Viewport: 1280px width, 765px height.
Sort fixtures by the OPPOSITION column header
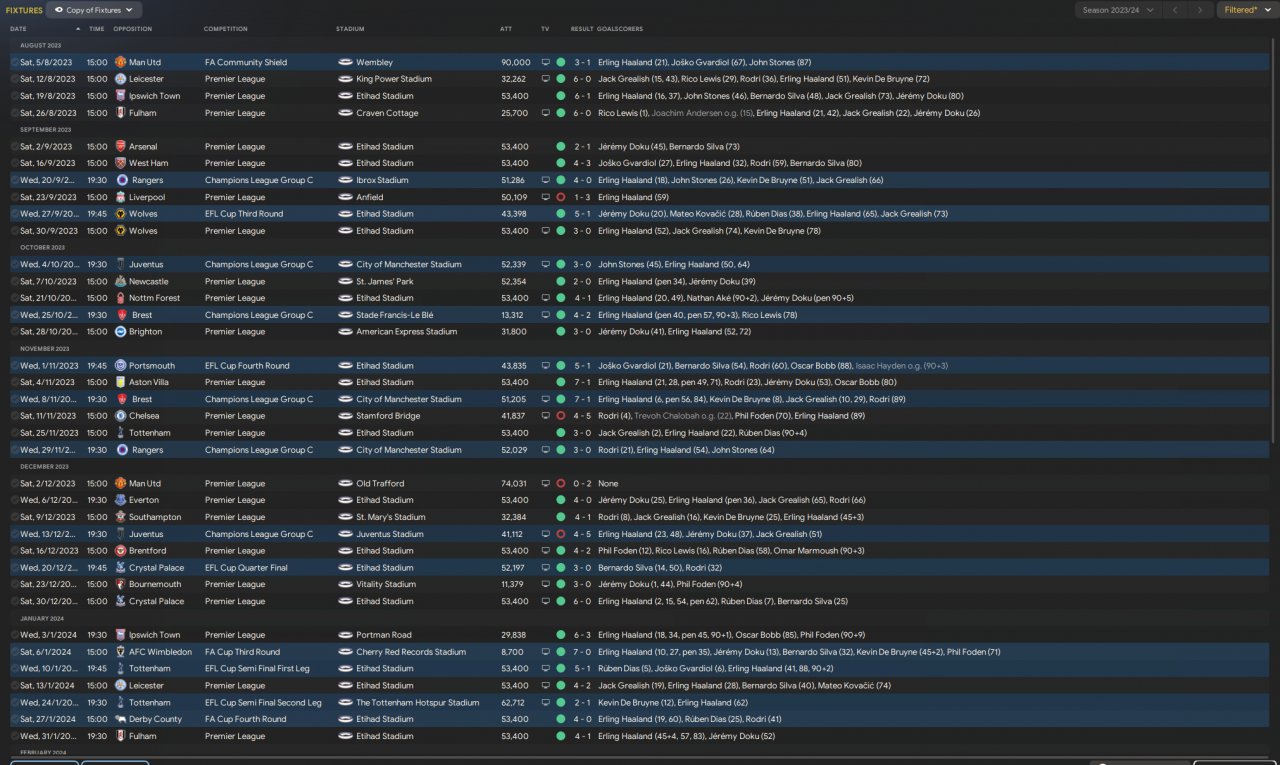coord(133,29)
